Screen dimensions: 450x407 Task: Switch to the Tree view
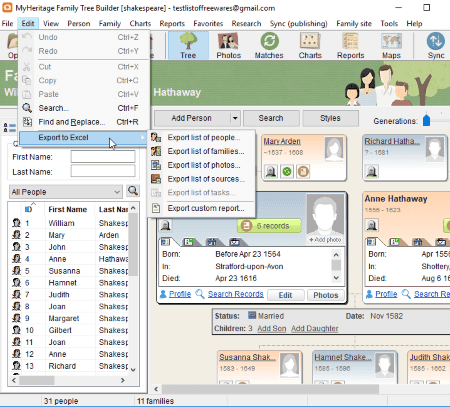[188, 46]
